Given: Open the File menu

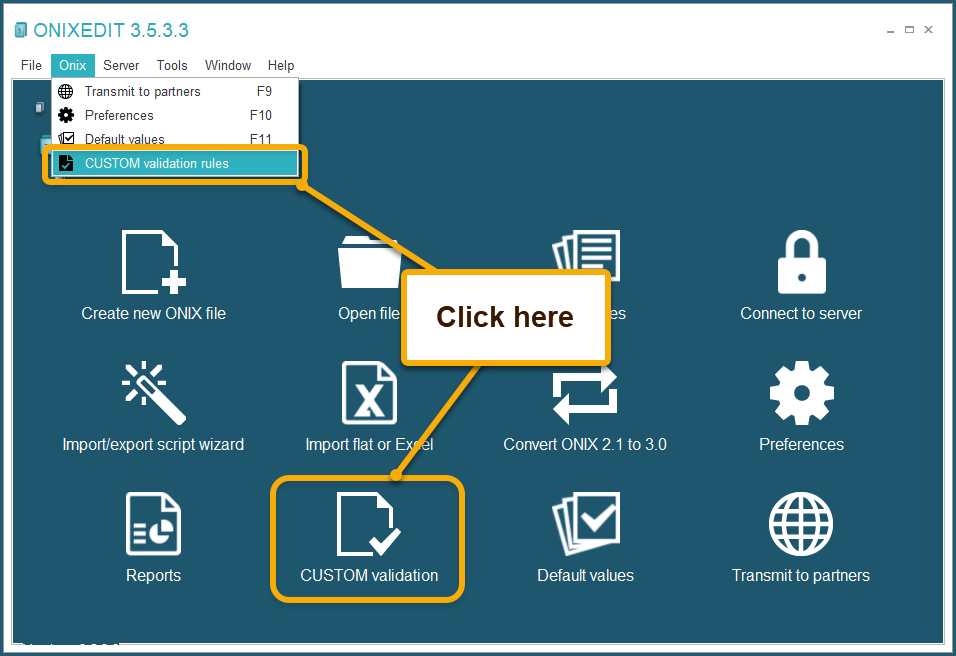Looking at the screenshot, I should 31,65.
